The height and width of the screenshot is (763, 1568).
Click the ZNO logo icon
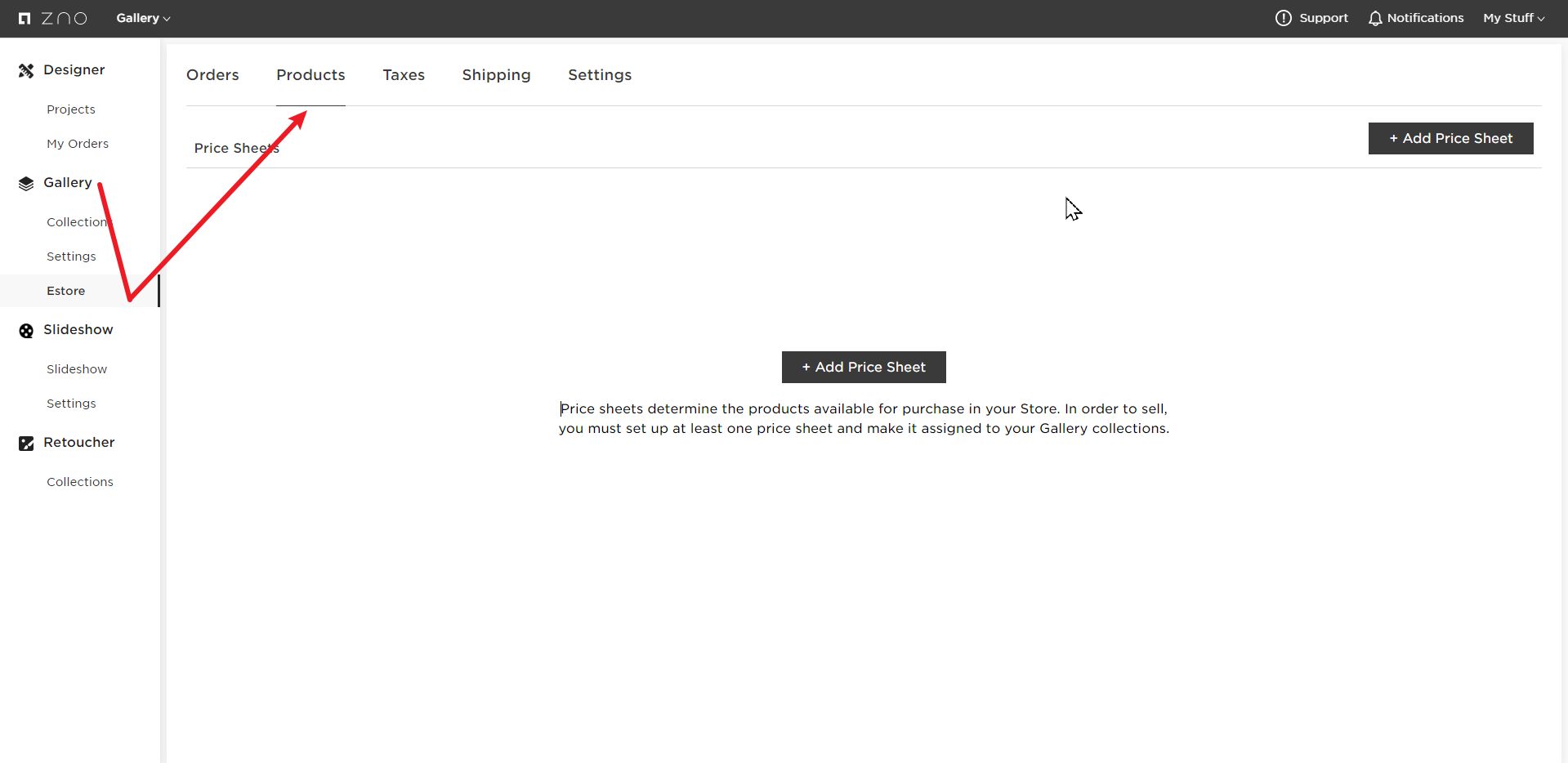click(53, 18)
